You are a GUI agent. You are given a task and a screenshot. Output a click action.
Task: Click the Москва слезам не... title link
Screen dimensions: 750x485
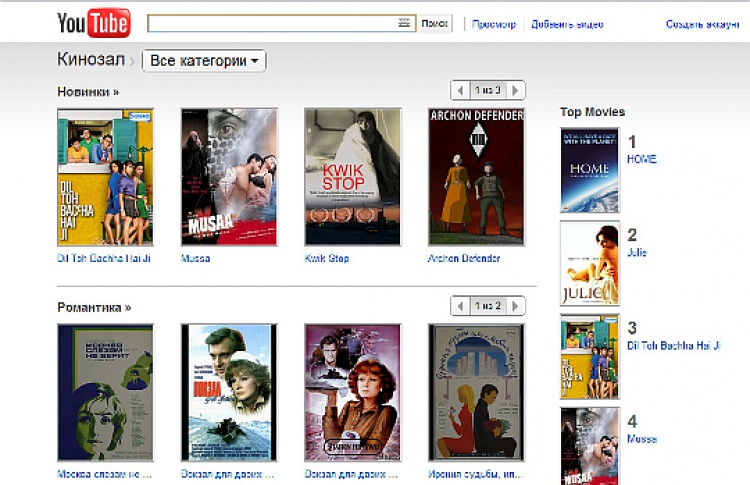pyautogui.click(x=104, y=474)
